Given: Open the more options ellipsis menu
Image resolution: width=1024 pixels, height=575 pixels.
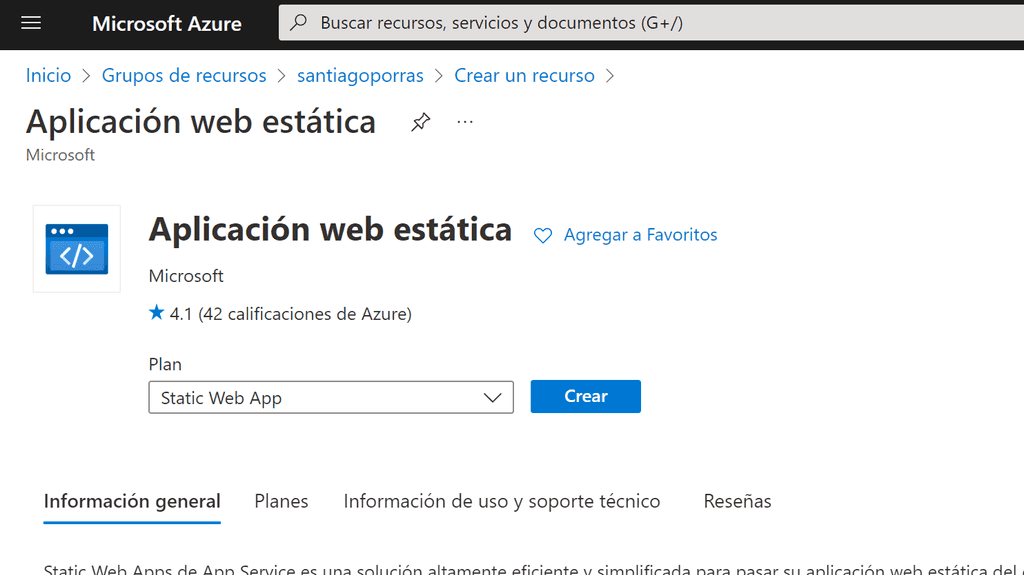Looking at the screenshot, I should [x=465, y=122].
